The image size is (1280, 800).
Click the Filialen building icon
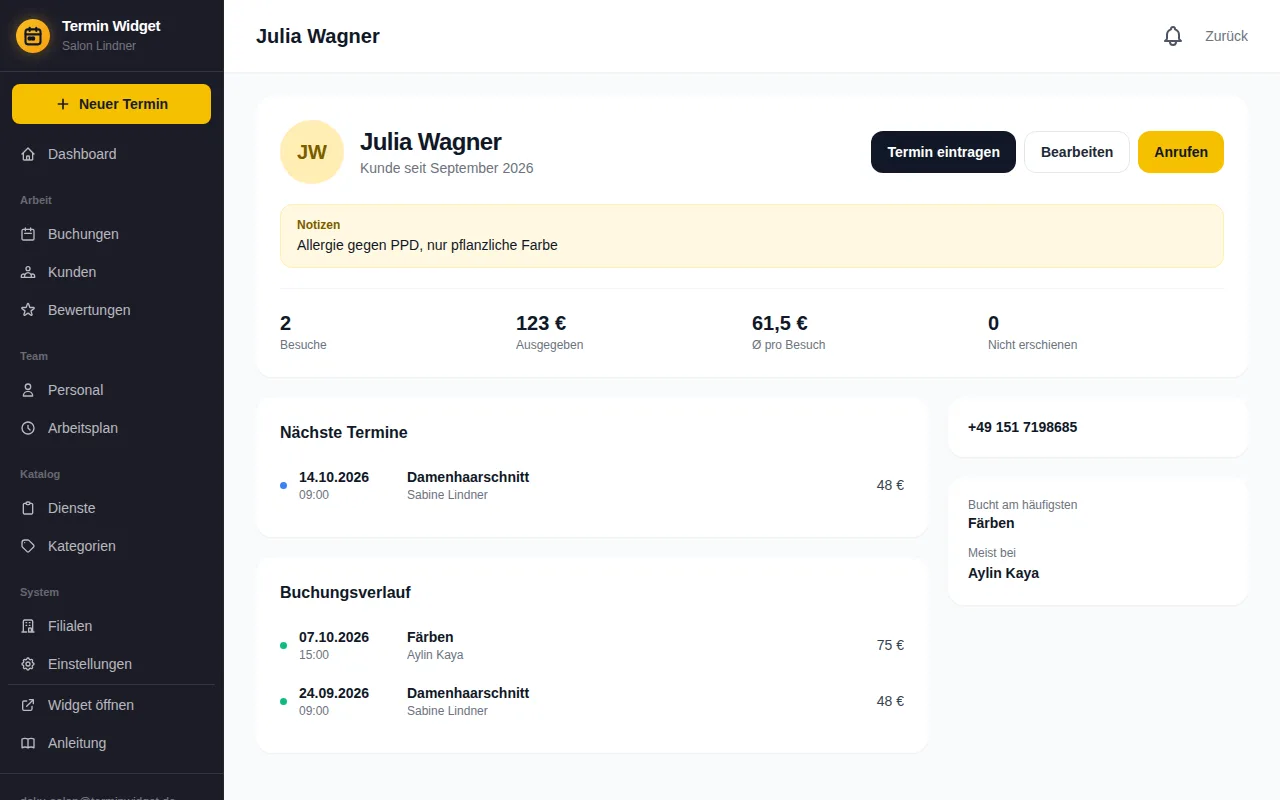(x=28, y=626)
